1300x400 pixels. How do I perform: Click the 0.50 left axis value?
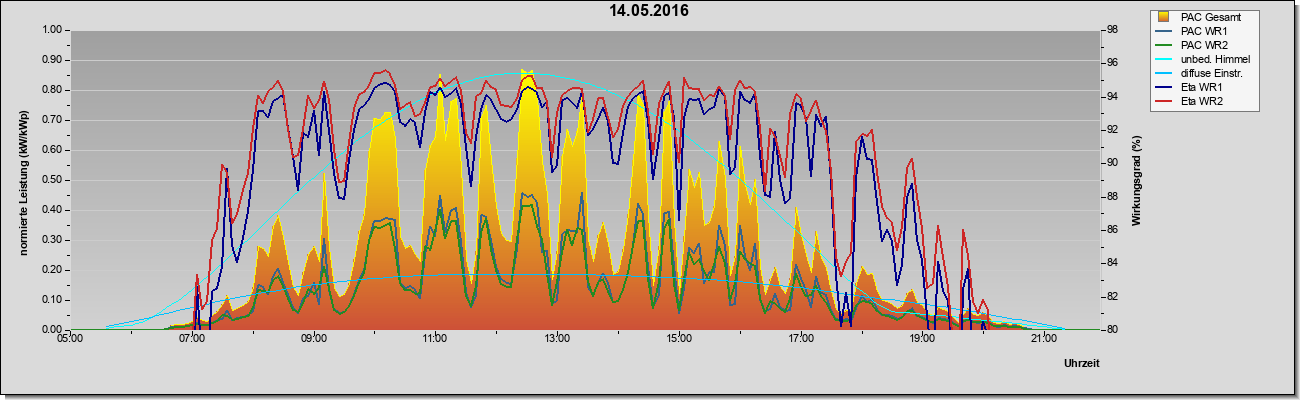(x=51, y=180)
